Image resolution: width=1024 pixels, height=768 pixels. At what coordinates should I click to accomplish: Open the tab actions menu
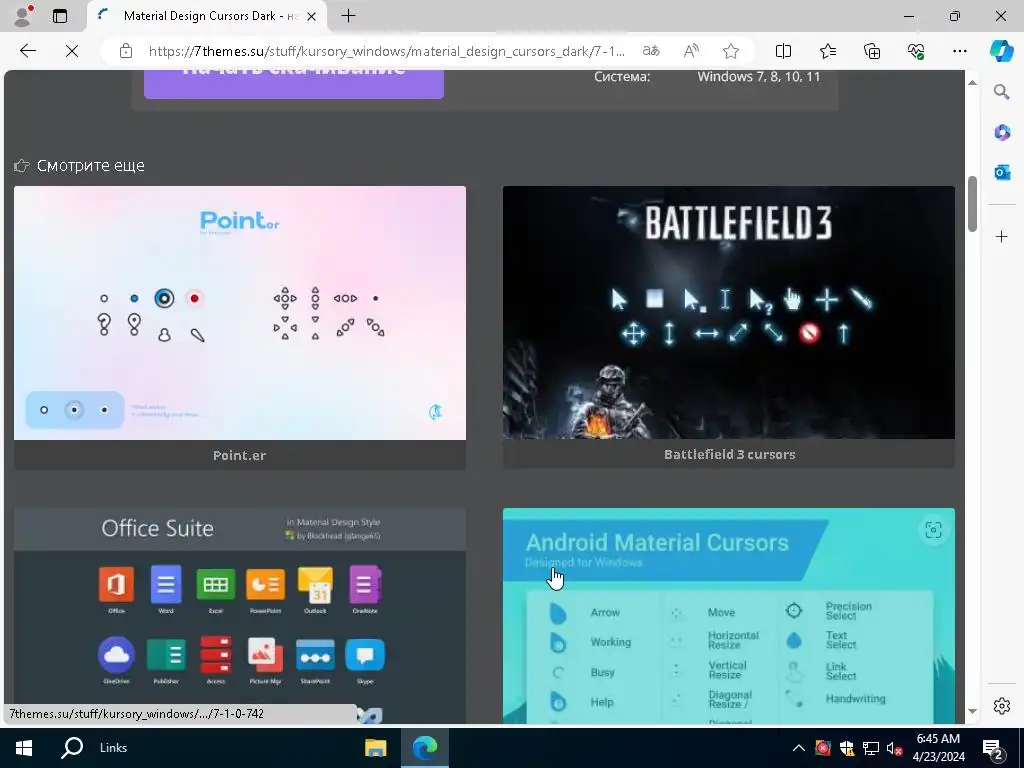59,16
